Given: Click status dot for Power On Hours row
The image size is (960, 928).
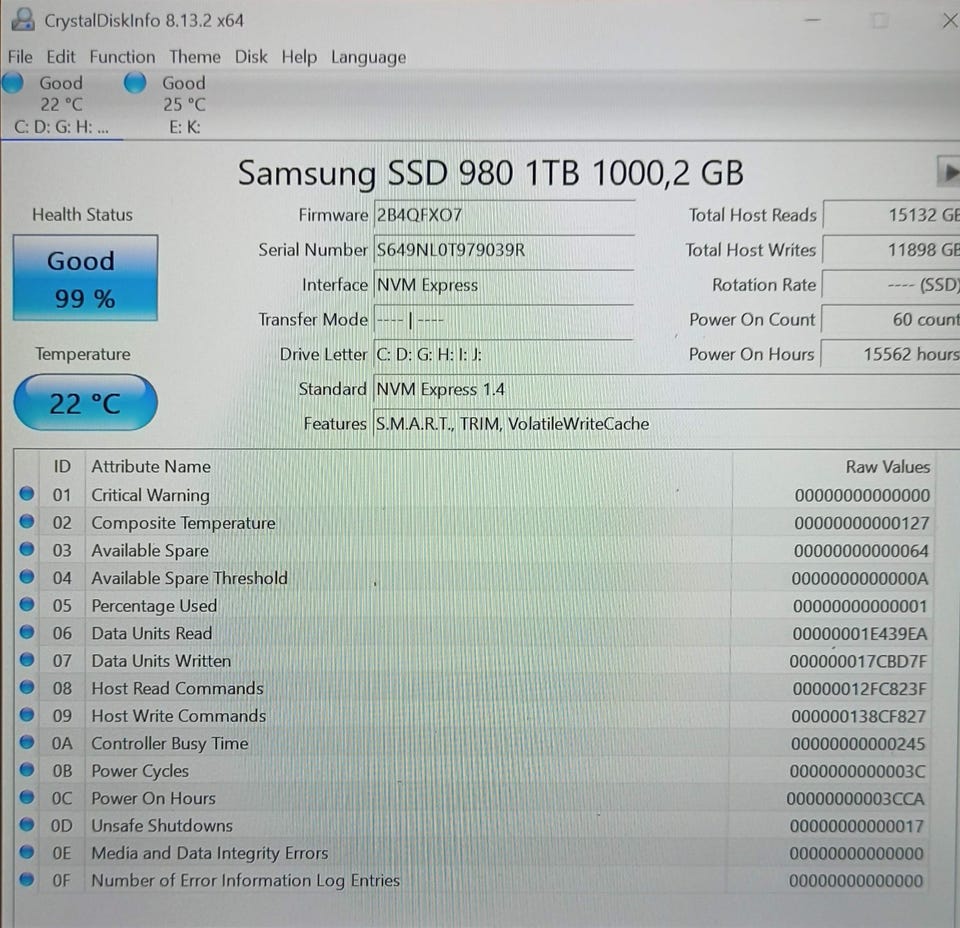Looking at the screenshot, I should (26, 797).
